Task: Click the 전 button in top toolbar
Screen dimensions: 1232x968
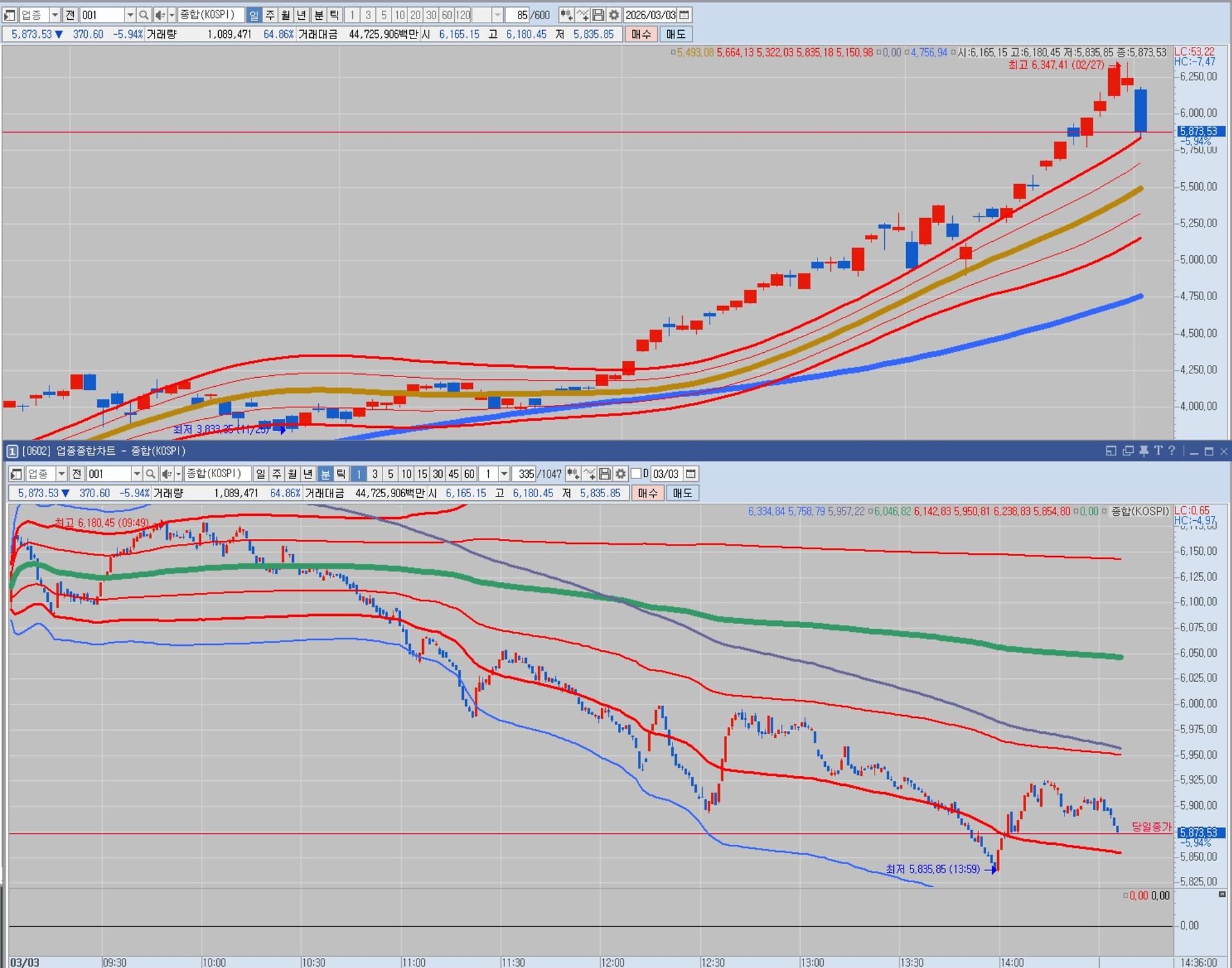Action: [x=70, y=15]
